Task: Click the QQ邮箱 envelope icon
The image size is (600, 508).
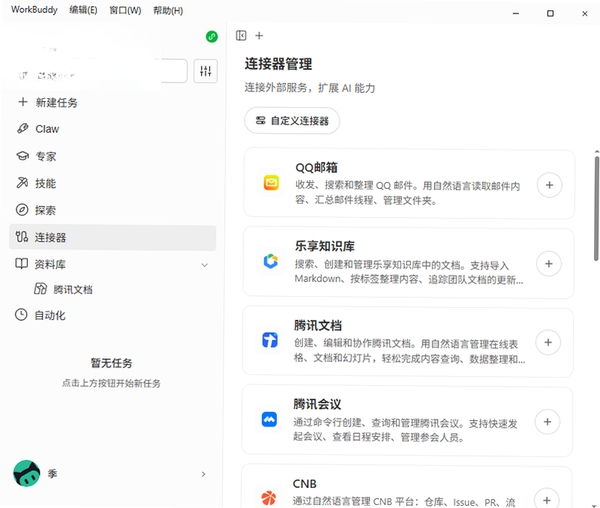Action: click(x=271, y=183)
